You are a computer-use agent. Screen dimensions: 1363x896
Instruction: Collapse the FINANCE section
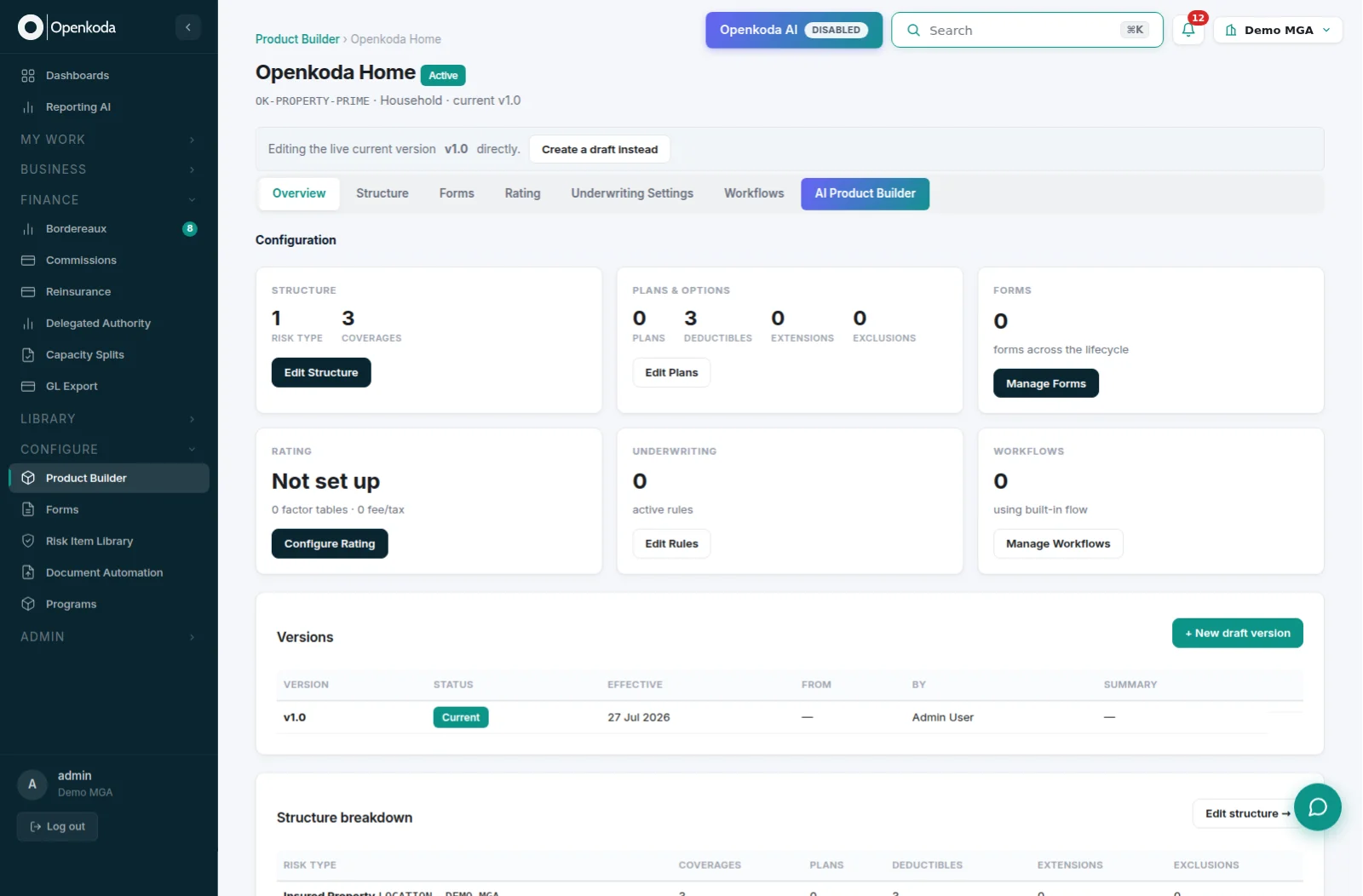coord(109,200)
